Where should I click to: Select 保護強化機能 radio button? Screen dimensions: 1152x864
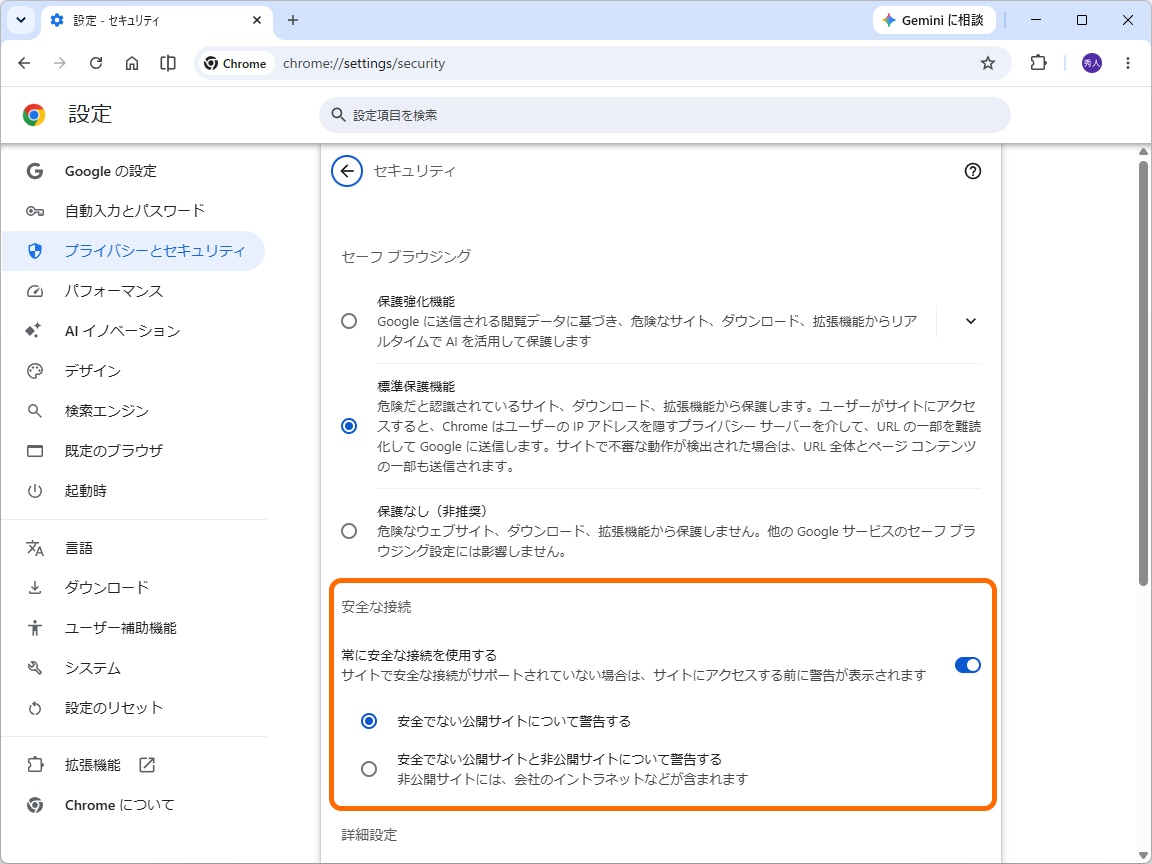(x=349, y=321)
